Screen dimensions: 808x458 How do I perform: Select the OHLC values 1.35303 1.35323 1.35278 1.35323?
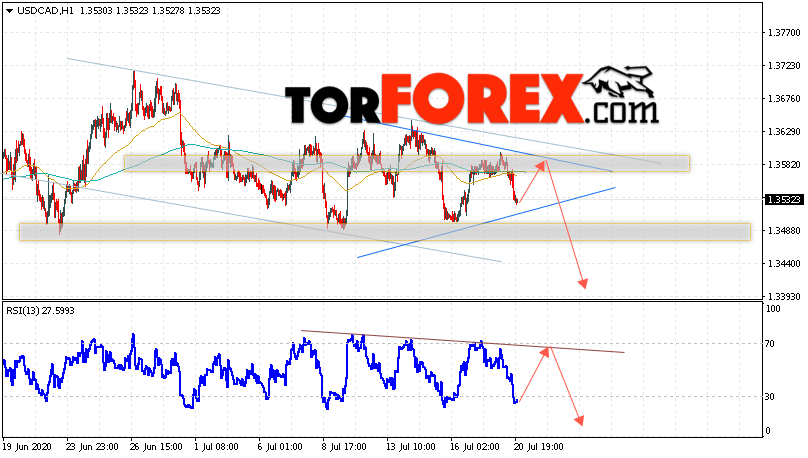pyautogui.click(x=150, y=10)
